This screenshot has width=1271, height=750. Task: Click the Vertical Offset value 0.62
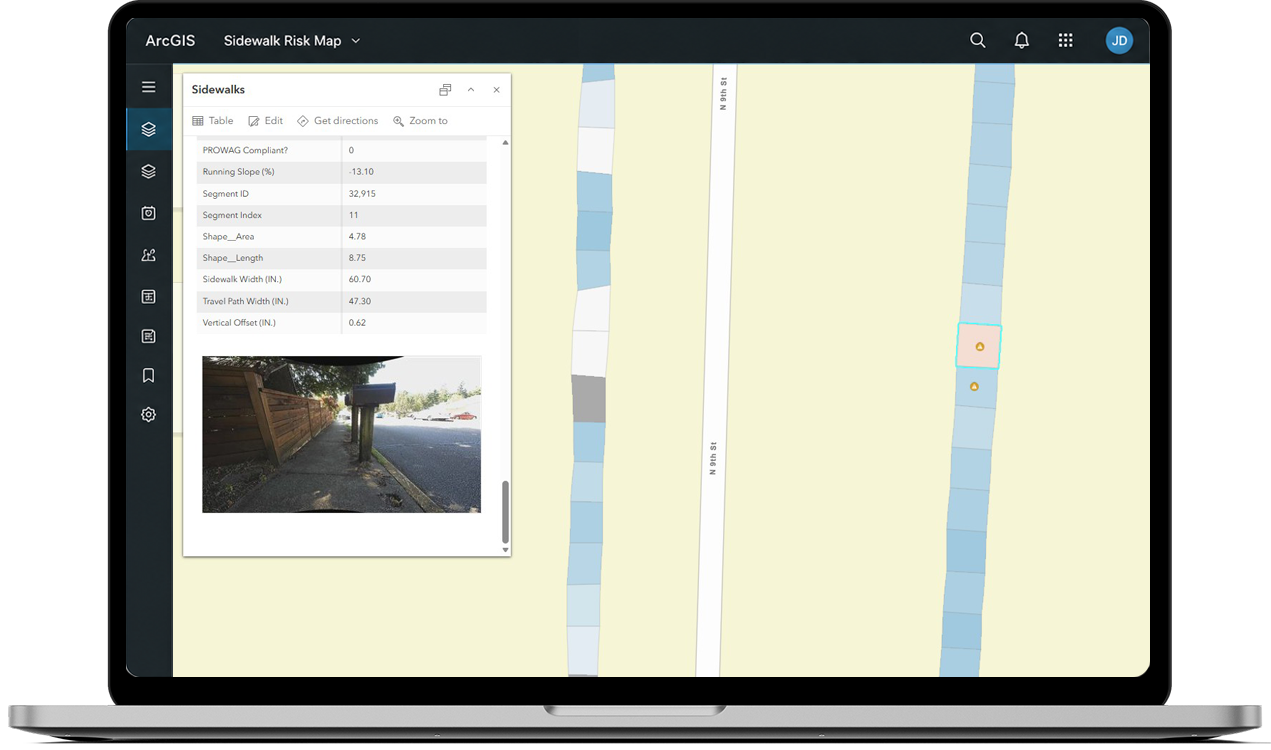point(357,323)
